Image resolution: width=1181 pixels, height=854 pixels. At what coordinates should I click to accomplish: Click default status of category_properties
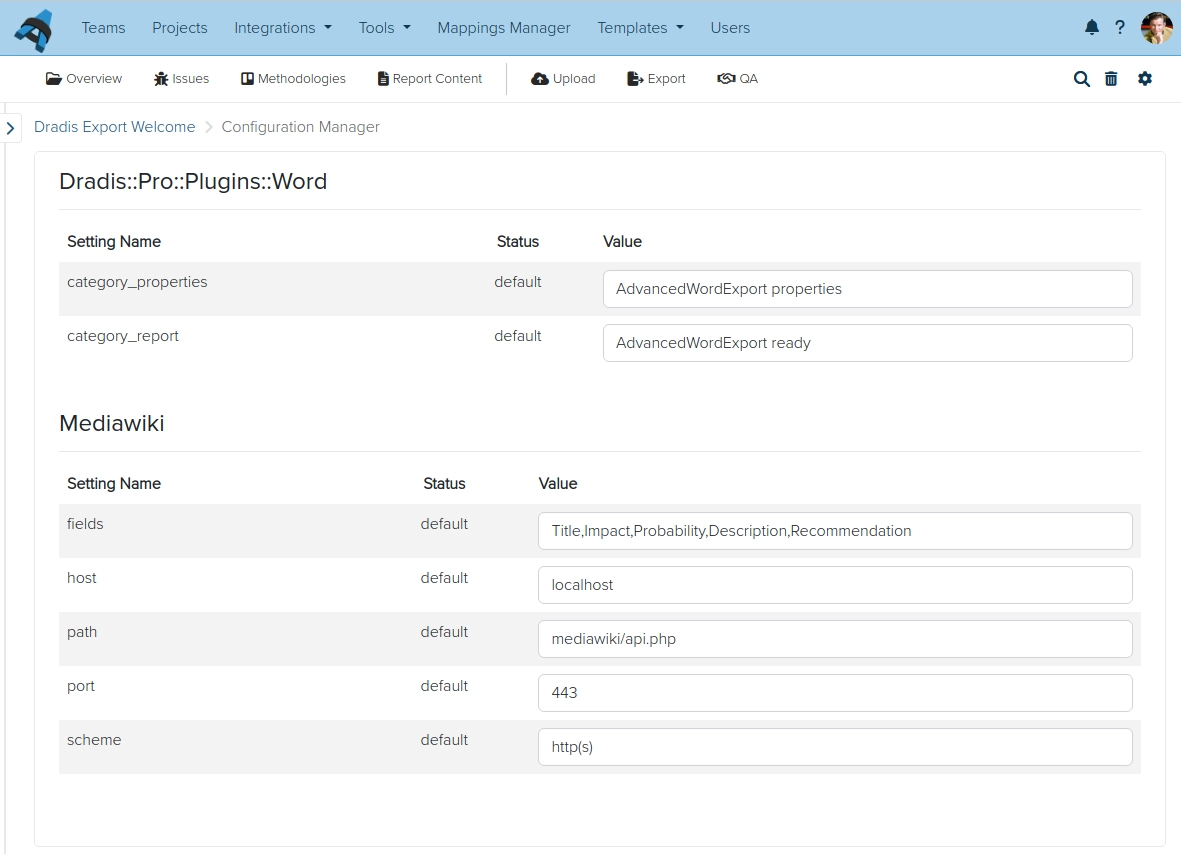517,282
